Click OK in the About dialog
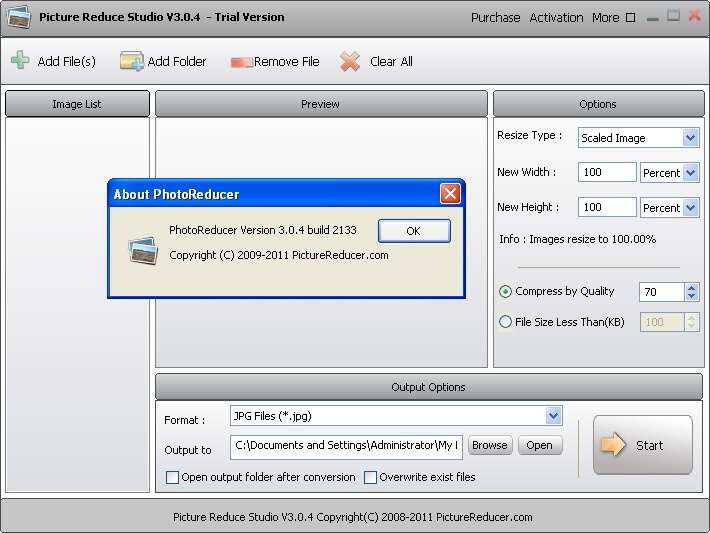This screenshot has width=710, height=533. pyautogui.click(x=414, y=231)
